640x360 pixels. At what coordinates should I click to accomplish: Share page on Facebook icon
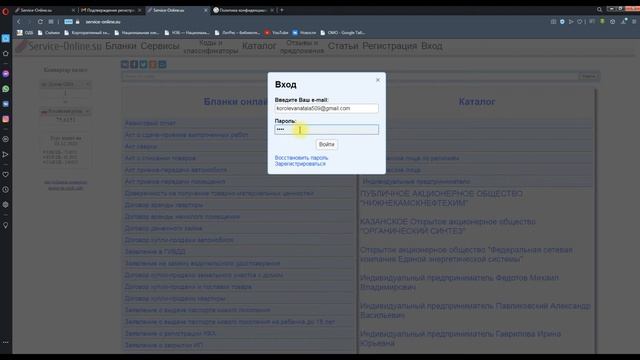tap(134, 64)
